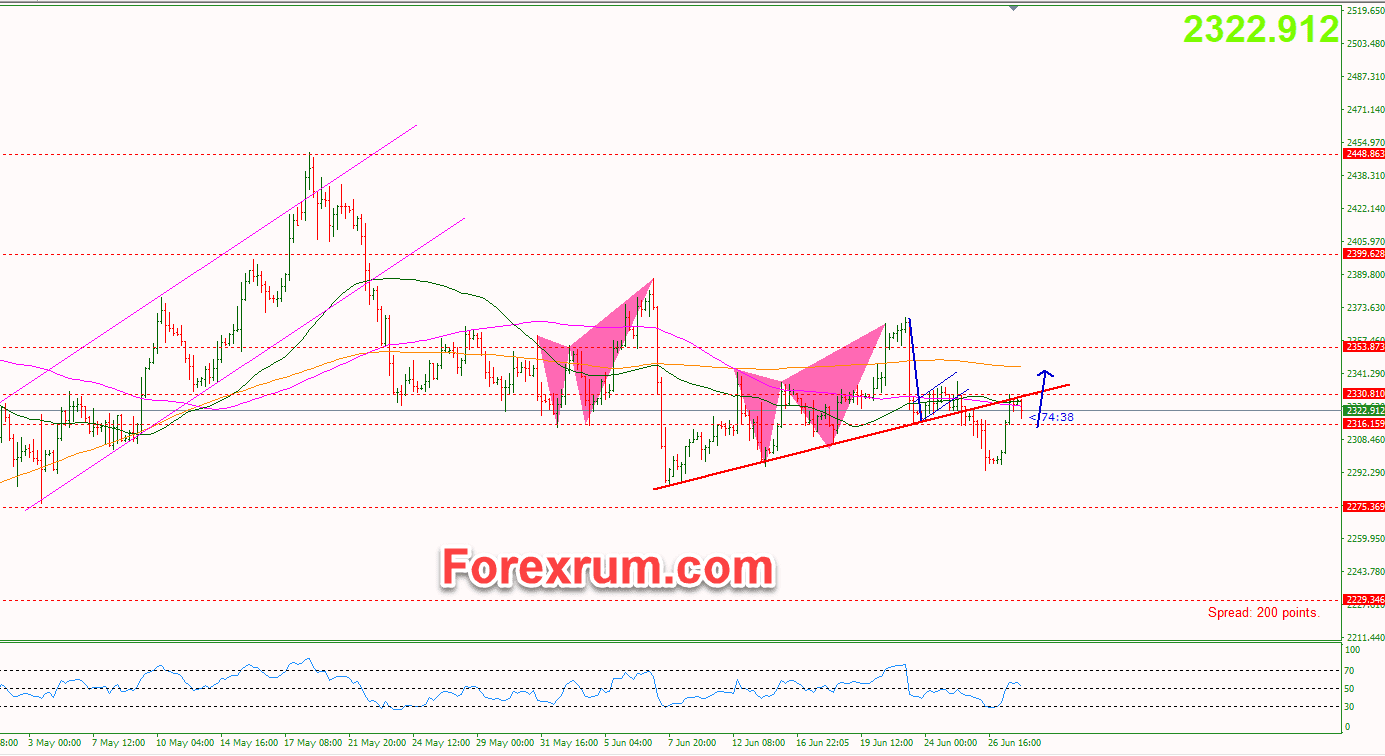
Task: Click the 24 Jun 00:00 time label
Action: tap(950, 744)
